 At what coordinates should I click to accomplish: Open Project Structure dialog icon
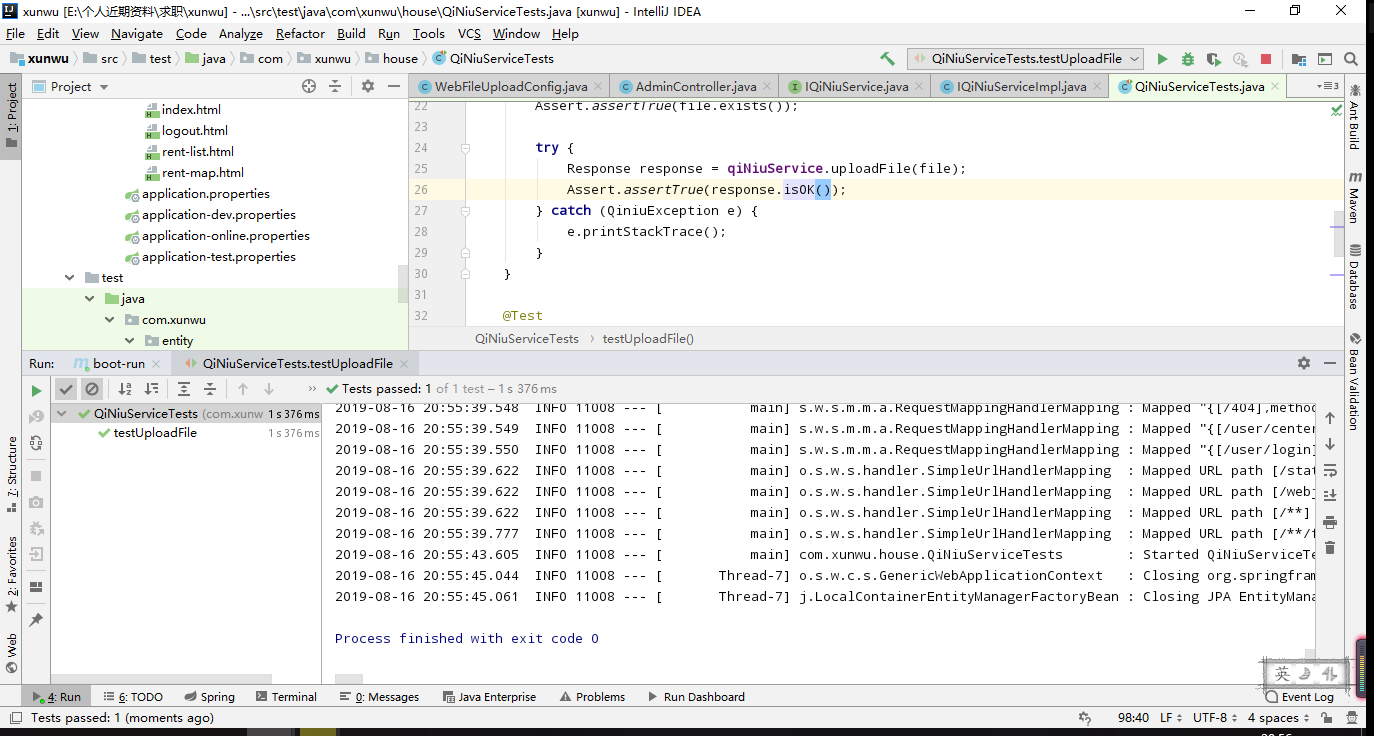[1299, 59]
